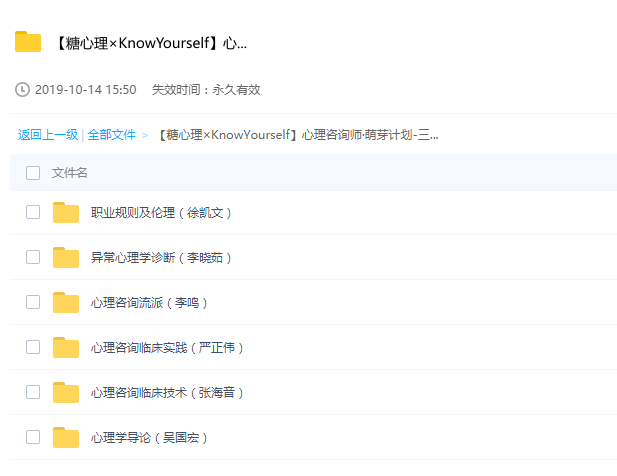Open folder icon for 心理学导论（吴国宏）
Image resolution: width=617 pixels, height=476 pixels.
66,437
